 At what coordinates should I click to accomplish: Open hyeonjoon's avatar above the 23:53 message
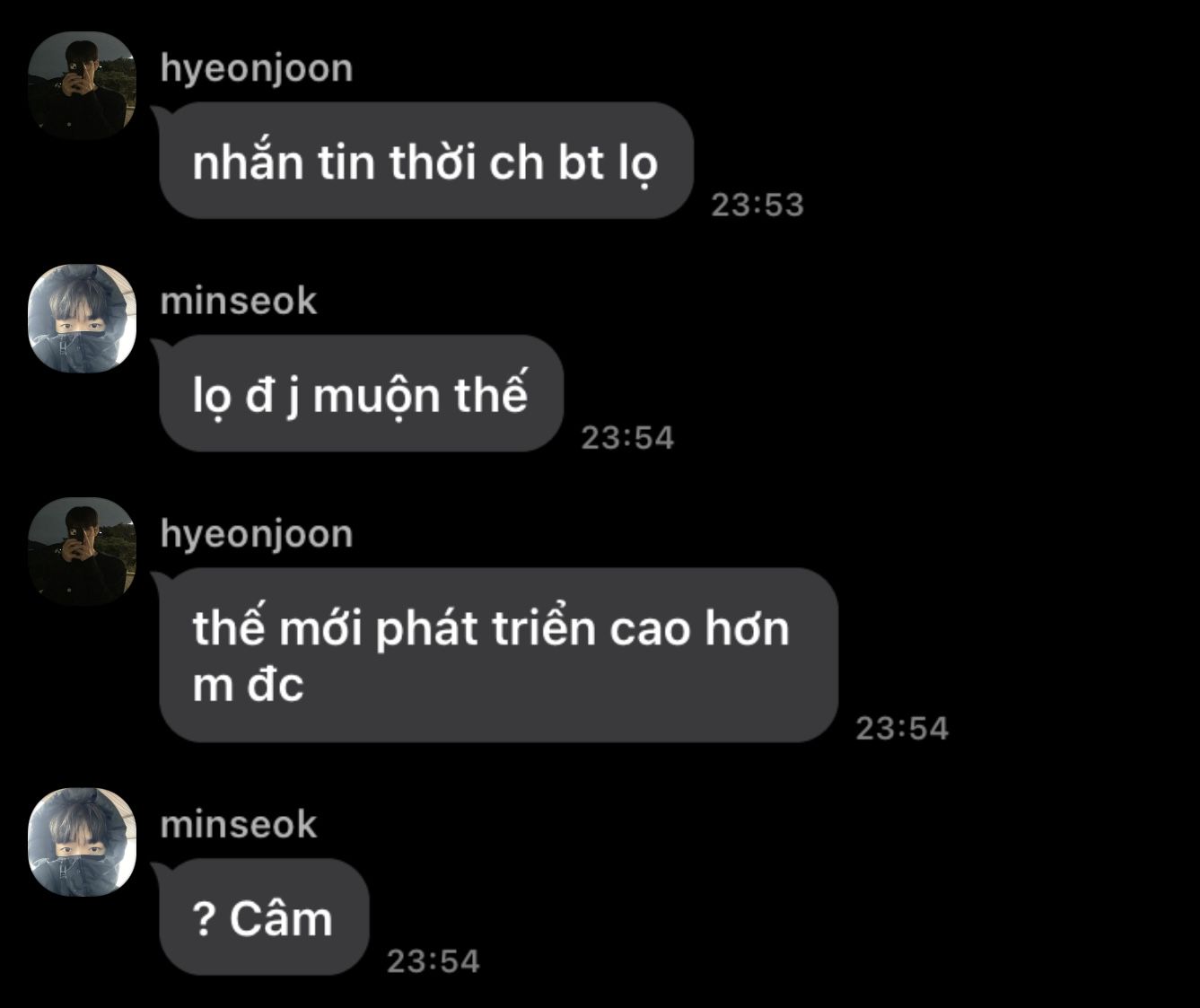(x=82, y=85)
